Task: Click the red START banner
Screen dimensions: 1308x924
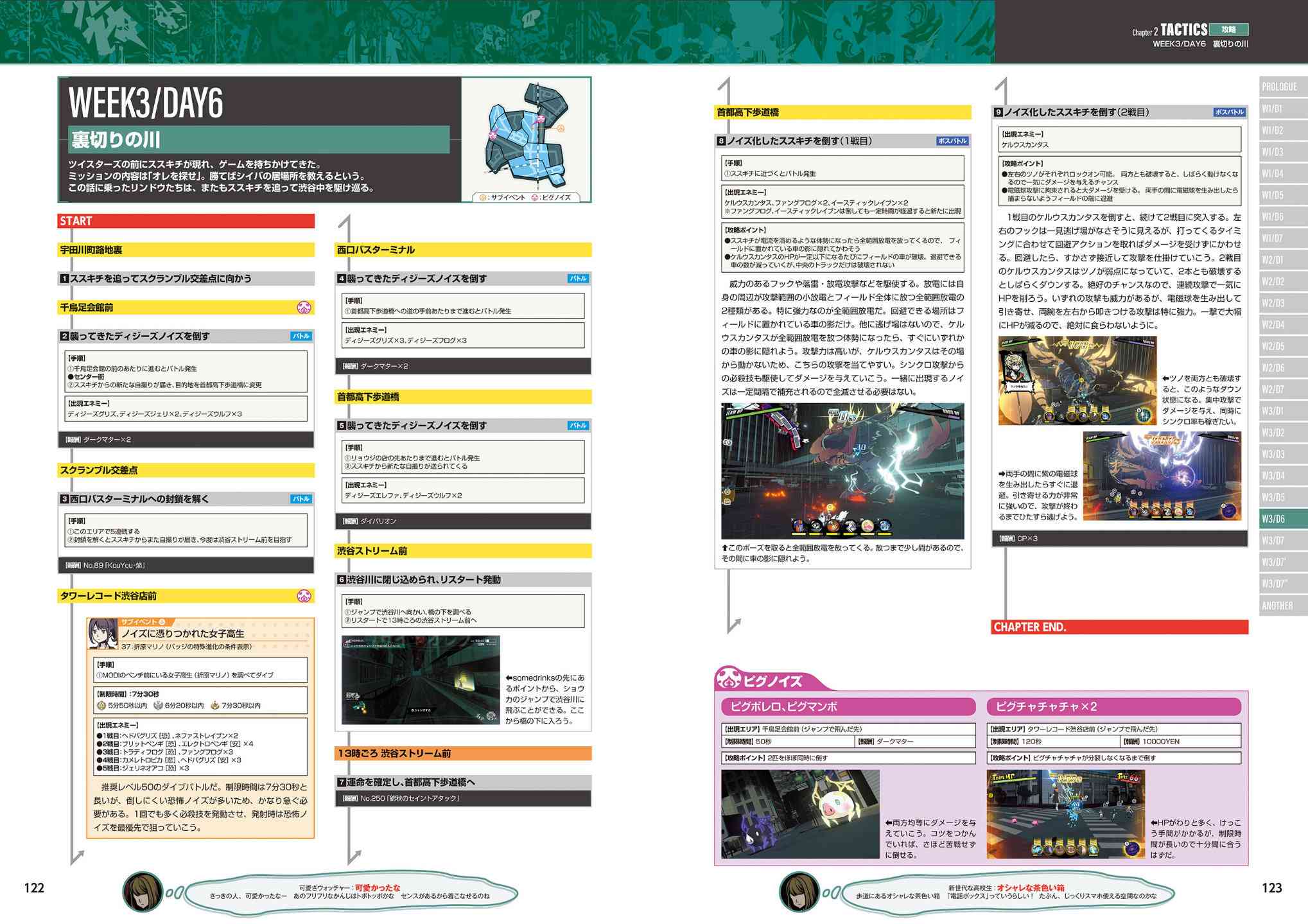Action: click(x=186, y=221)
